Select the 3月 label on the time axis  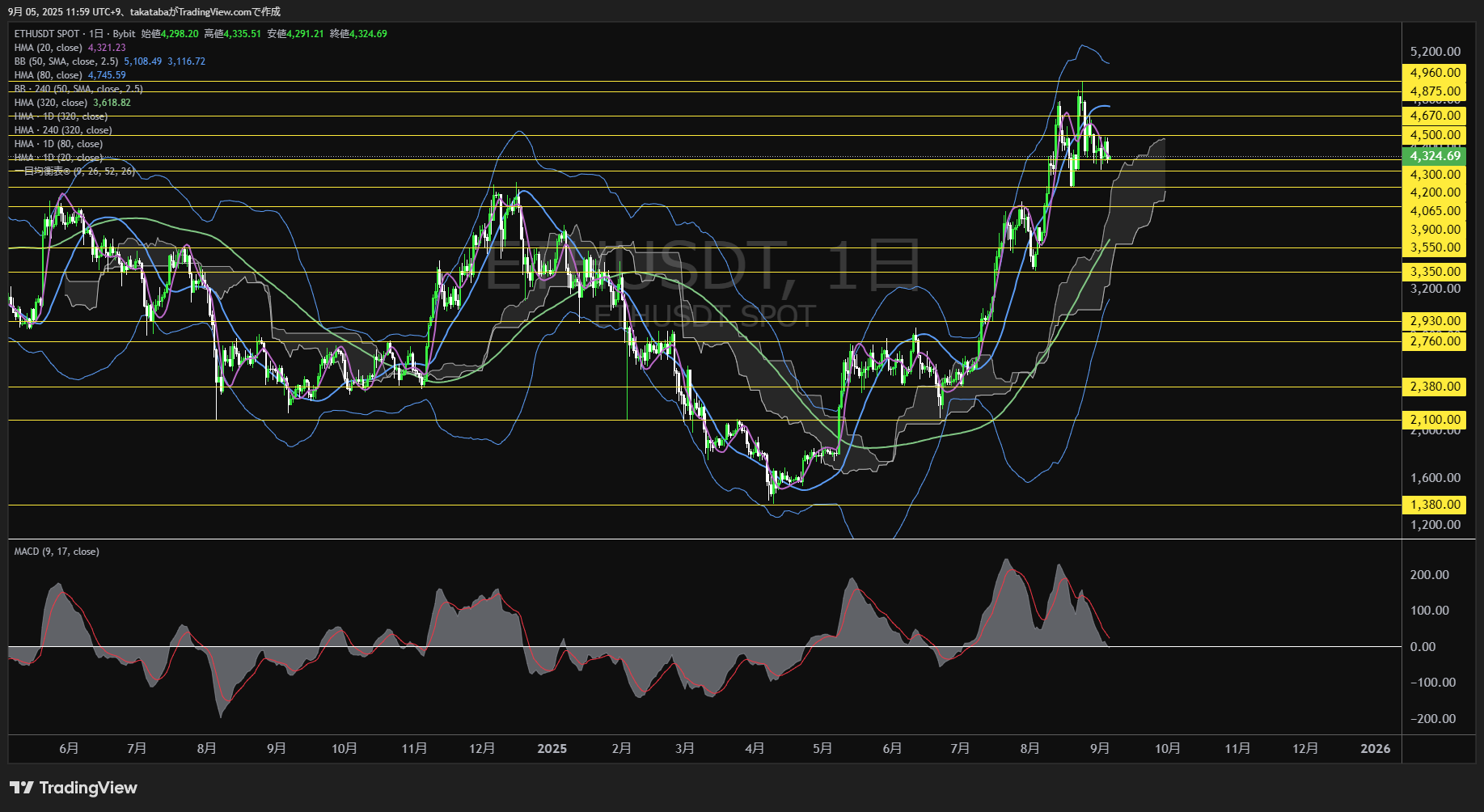click(x=685, y=749)
